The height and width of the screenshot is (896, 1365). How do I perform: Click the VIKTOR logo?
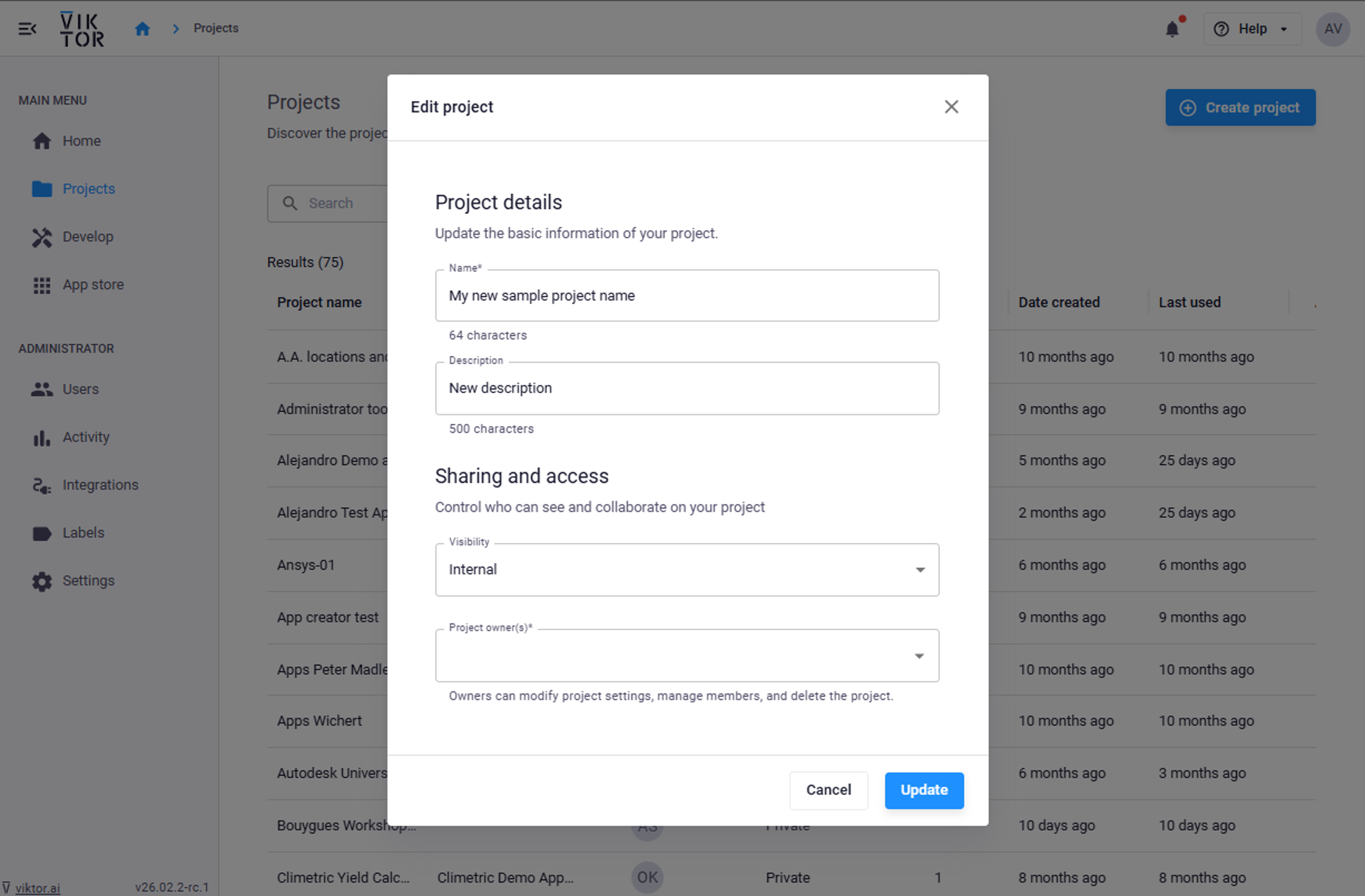82,29
